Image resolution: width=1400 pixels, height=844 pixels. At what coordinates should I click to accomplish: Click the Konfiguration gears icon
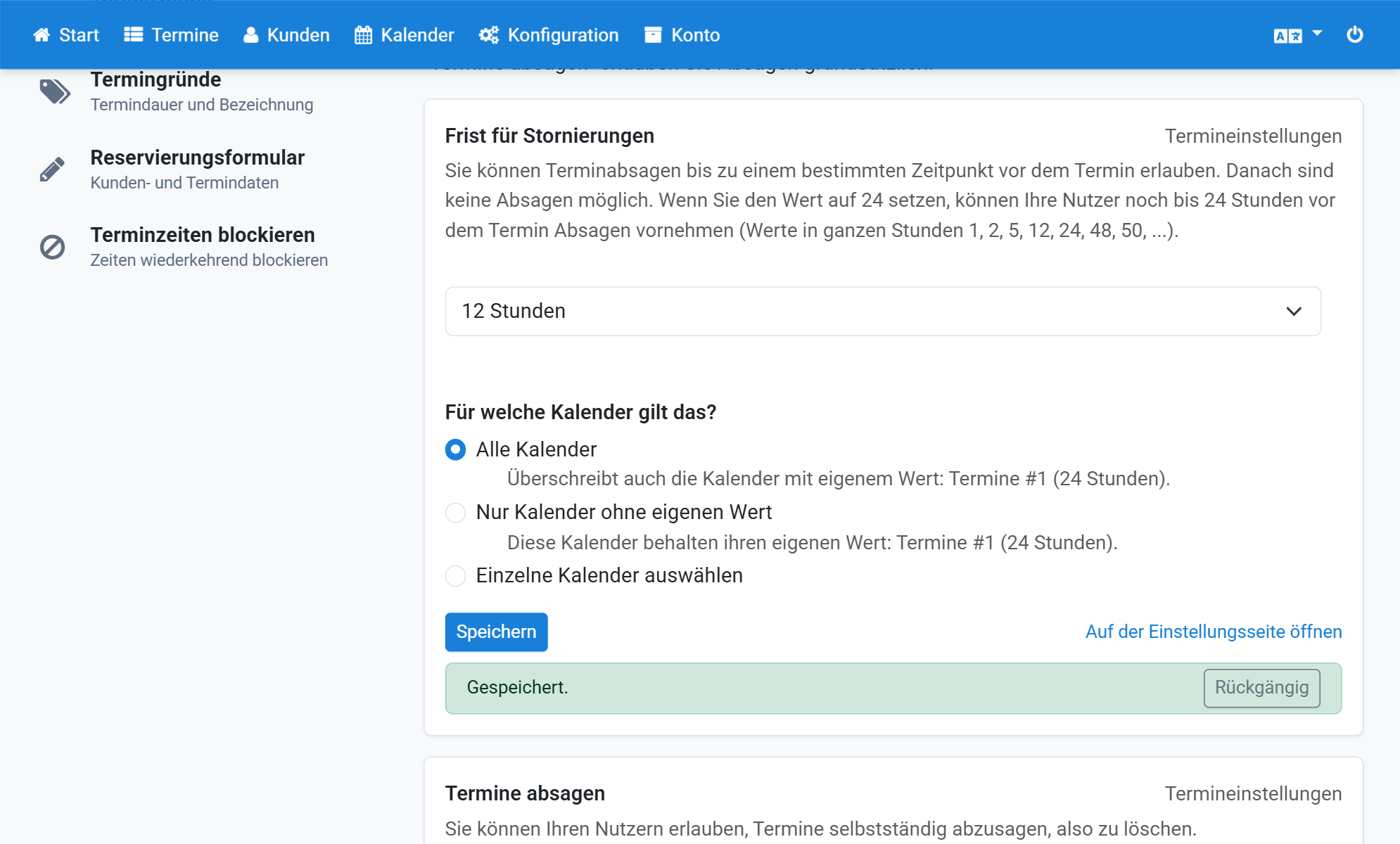(489, 35)
